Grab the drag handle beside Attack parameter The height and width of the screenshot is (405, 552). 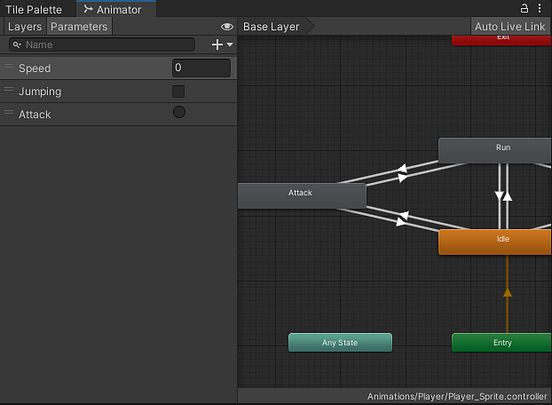pyautogui.click(x=9, y=112)
